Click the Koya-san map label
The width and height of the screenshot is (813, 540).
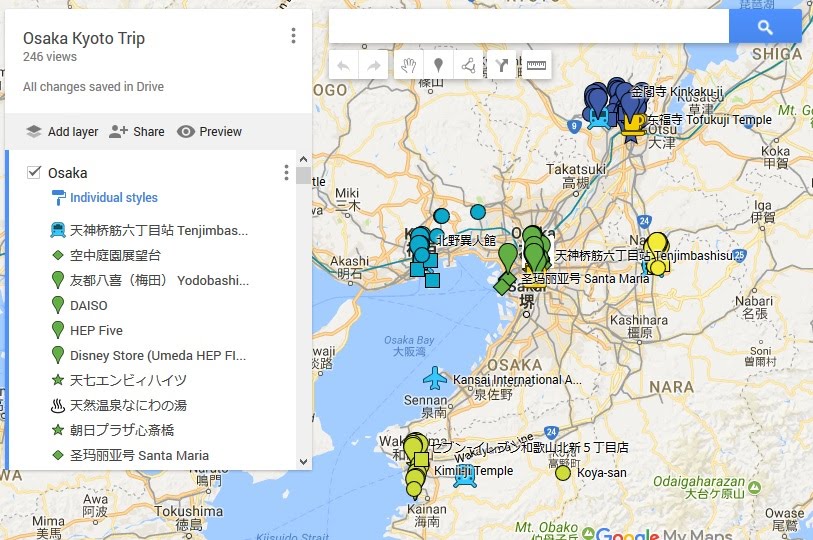pyautogui.click(x=601, y=473)
